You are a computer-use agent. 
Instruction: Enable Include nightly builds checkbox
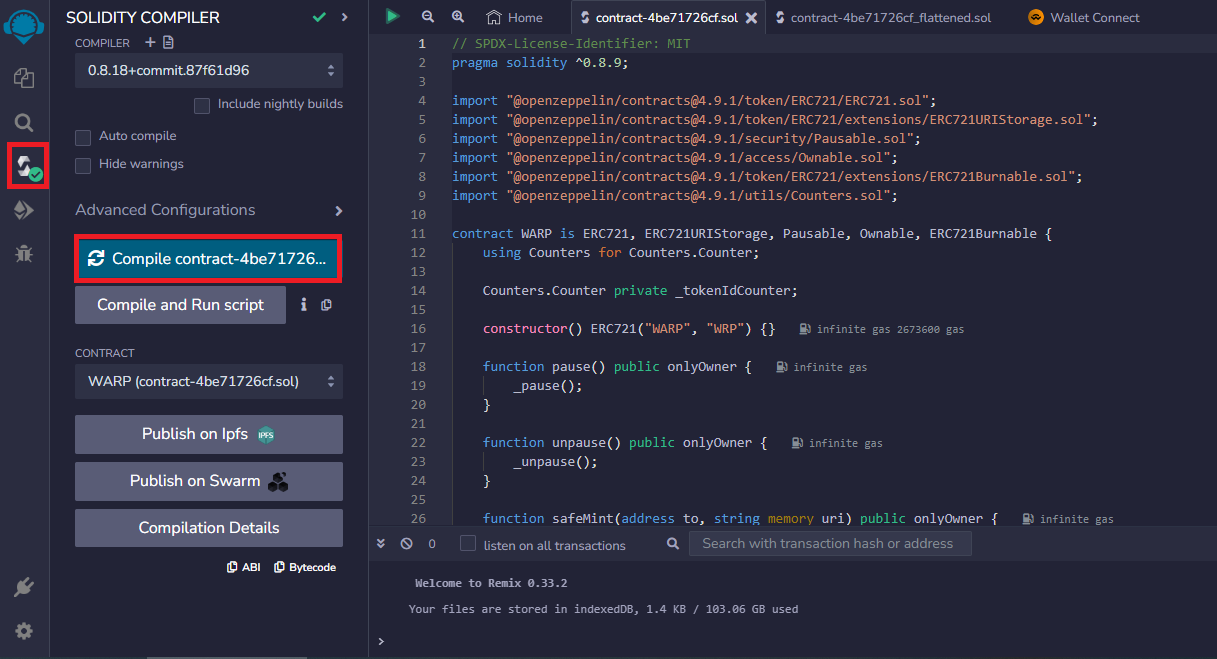pos(202,105)
